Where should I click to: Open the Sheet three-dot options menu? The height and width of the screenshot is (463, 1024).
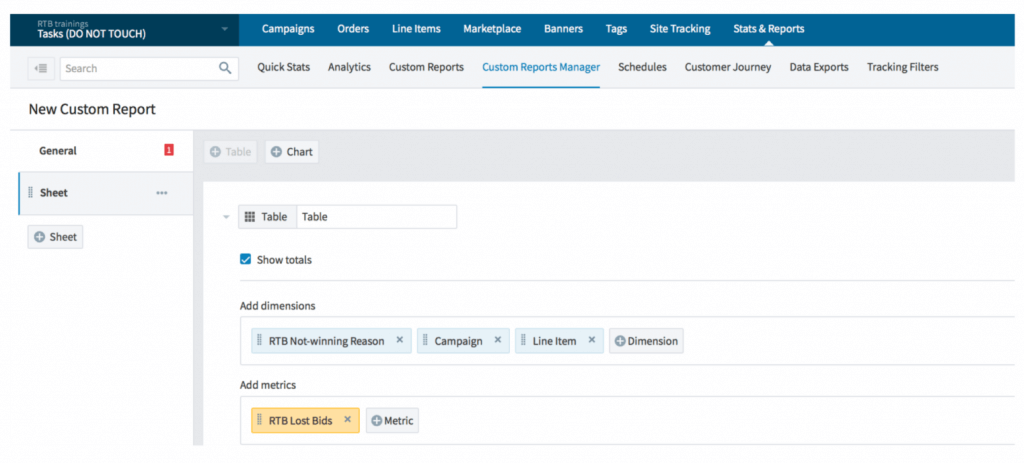(x=162, y=193)
